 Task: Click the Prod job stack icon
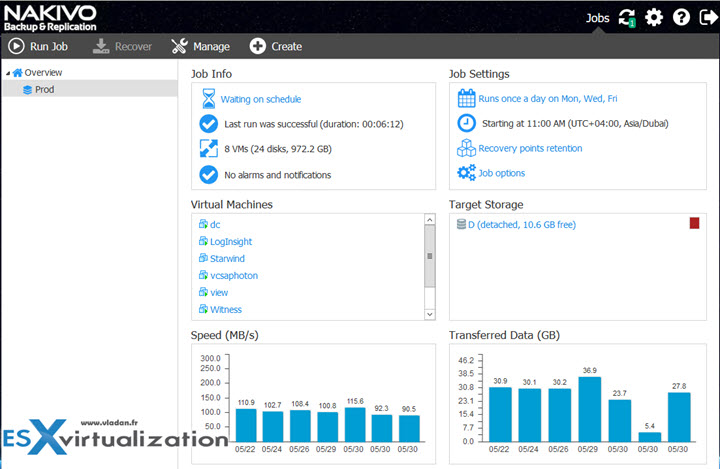pyautogui.click(x=28, y=90)
